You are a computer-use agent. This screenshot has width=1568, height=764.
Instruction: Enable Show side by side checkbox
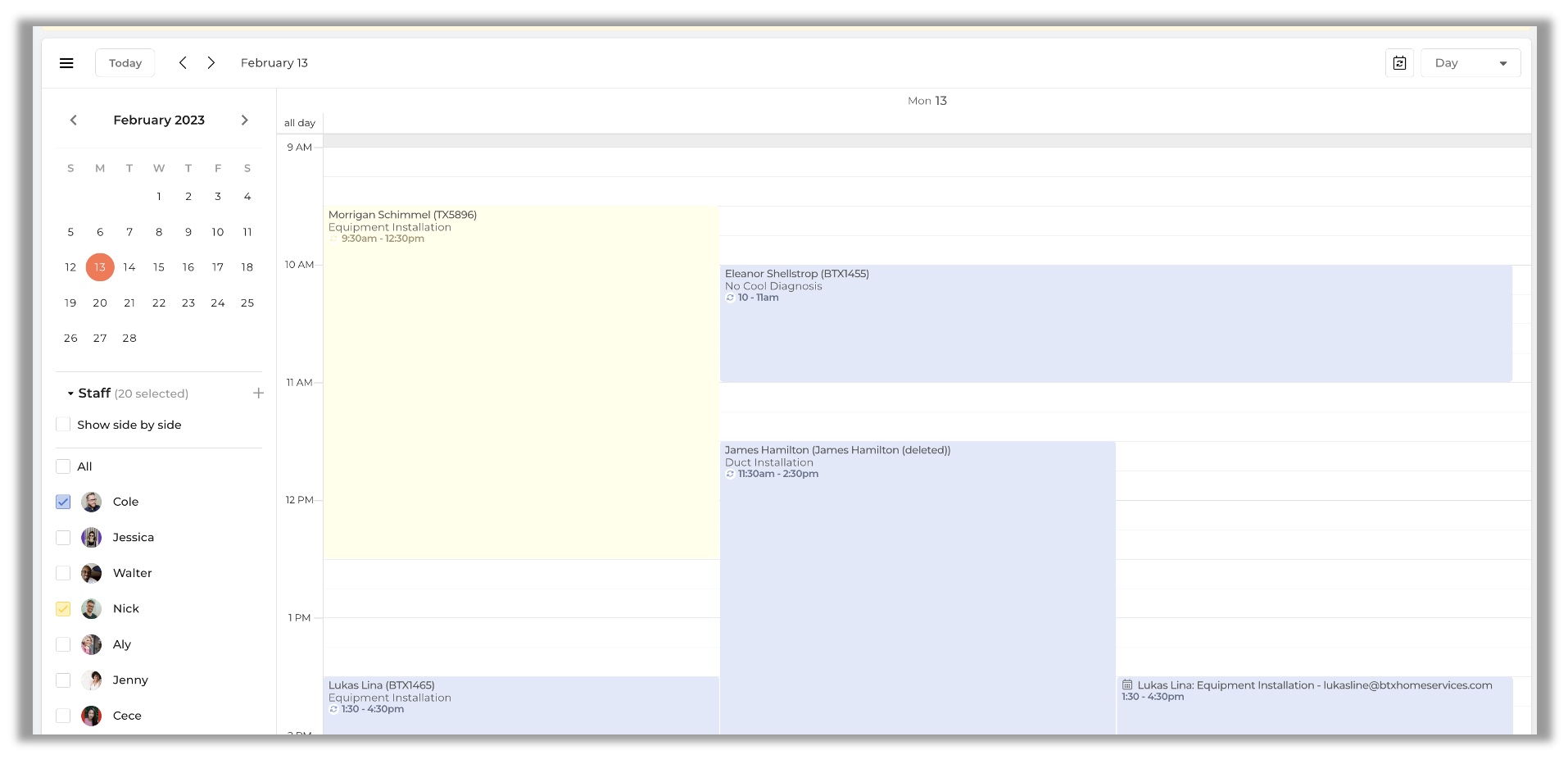[x=63, y=425]
